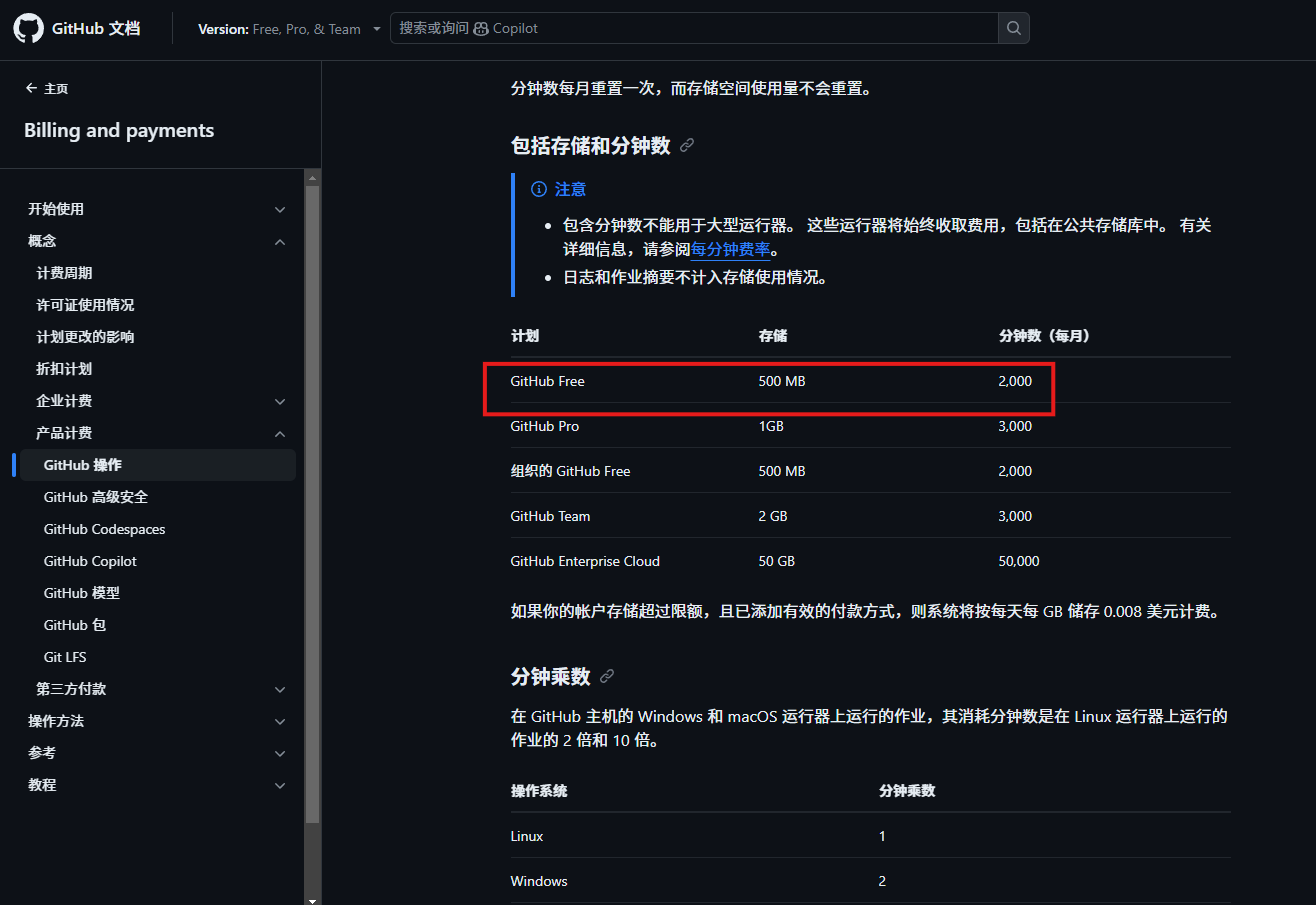Click link icon beside 包括存储和分钟数 heading
Image resolution: width=1316 pixels, height=905 pixels.
click(x=687, y=146)
